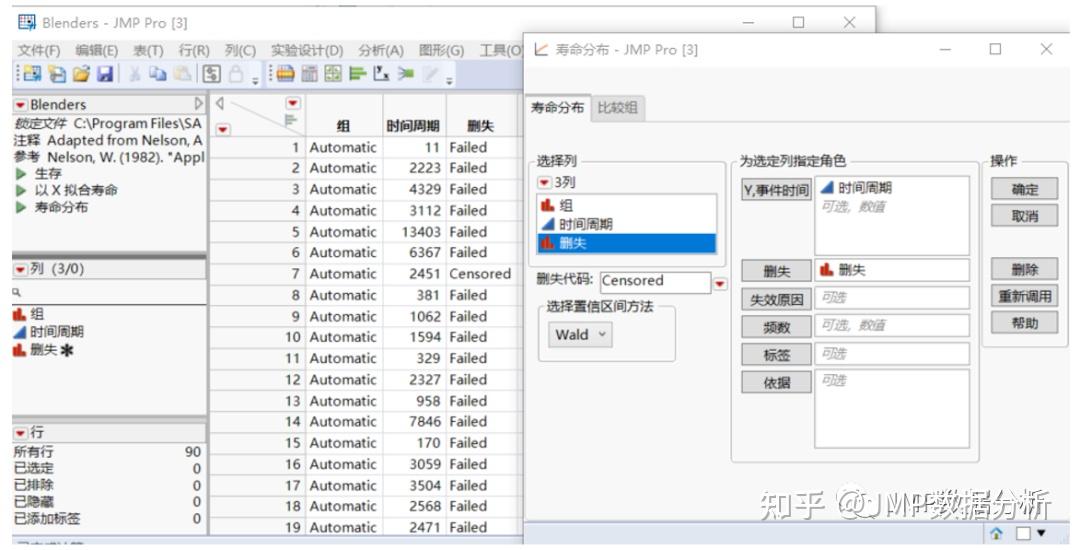Click the row labels icon in table corner
The height and width of the screenshot is (550, 1080).
pos(291,120)
